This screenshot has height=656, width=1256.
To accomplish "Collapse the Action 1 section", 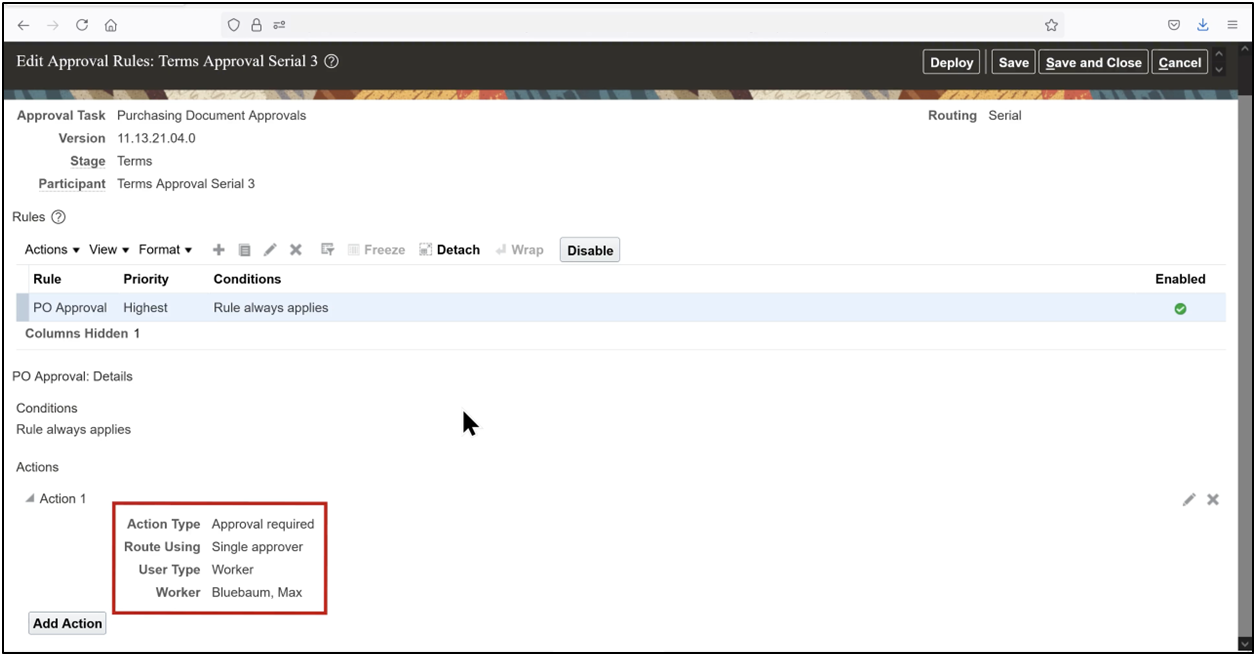I will coord(30,498).
